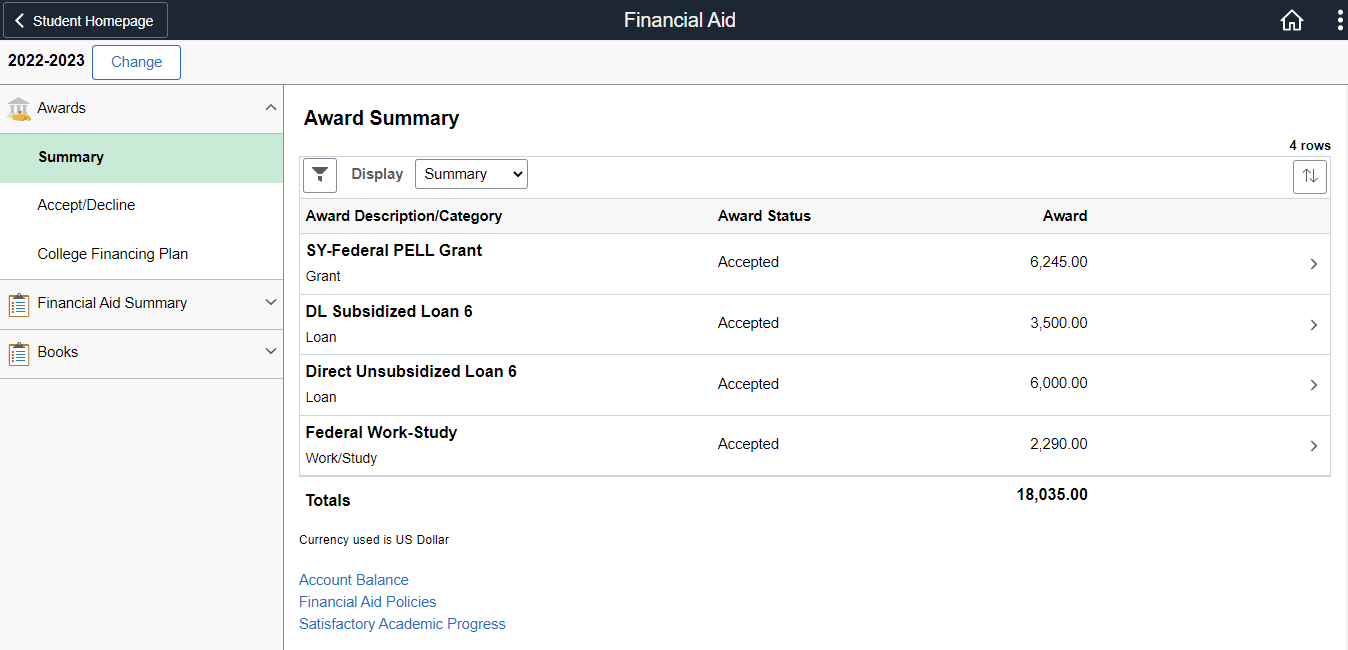Click the Award Summary heading

coord(381,118)
